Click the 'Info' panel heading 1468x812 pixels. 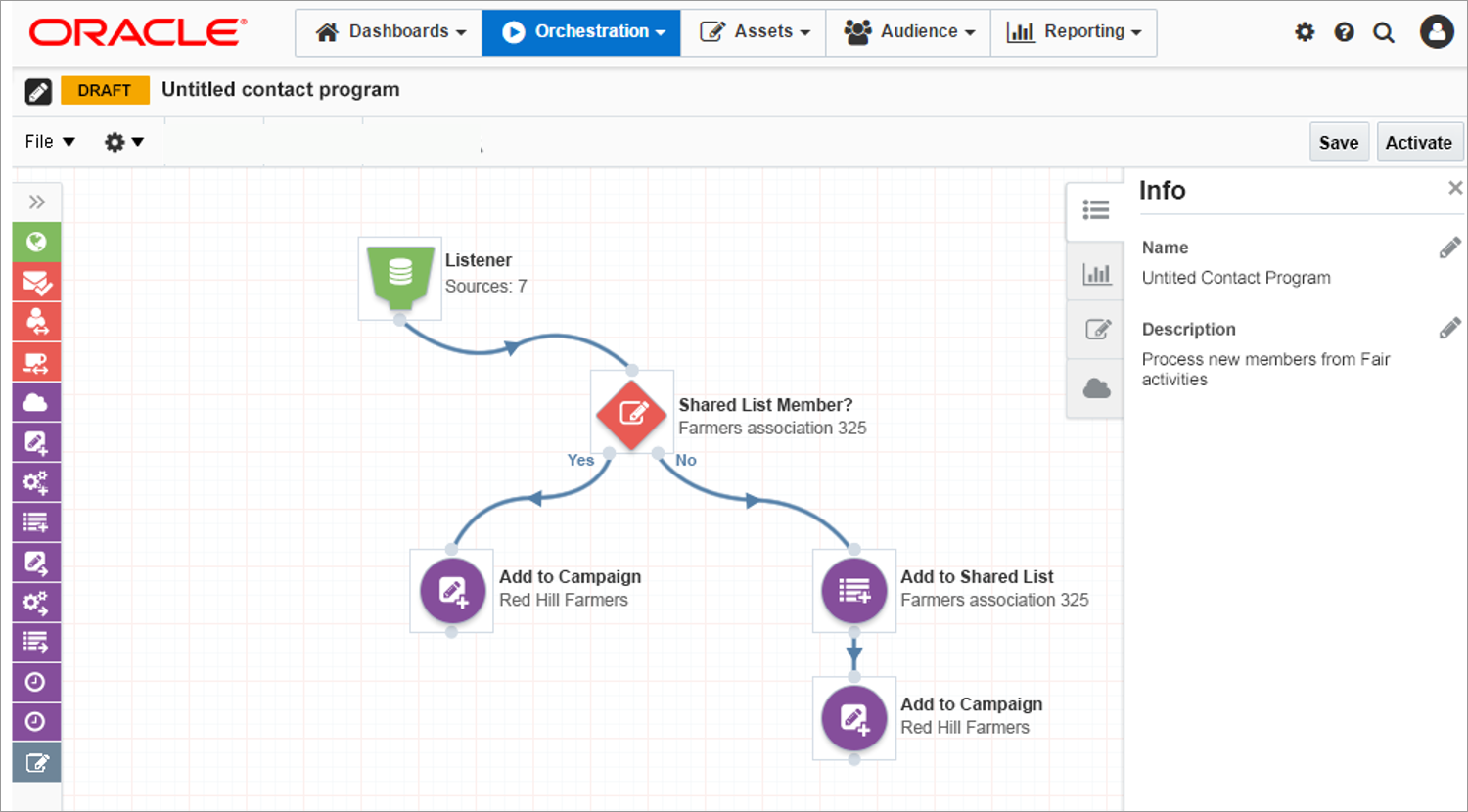coord(1163,190)
